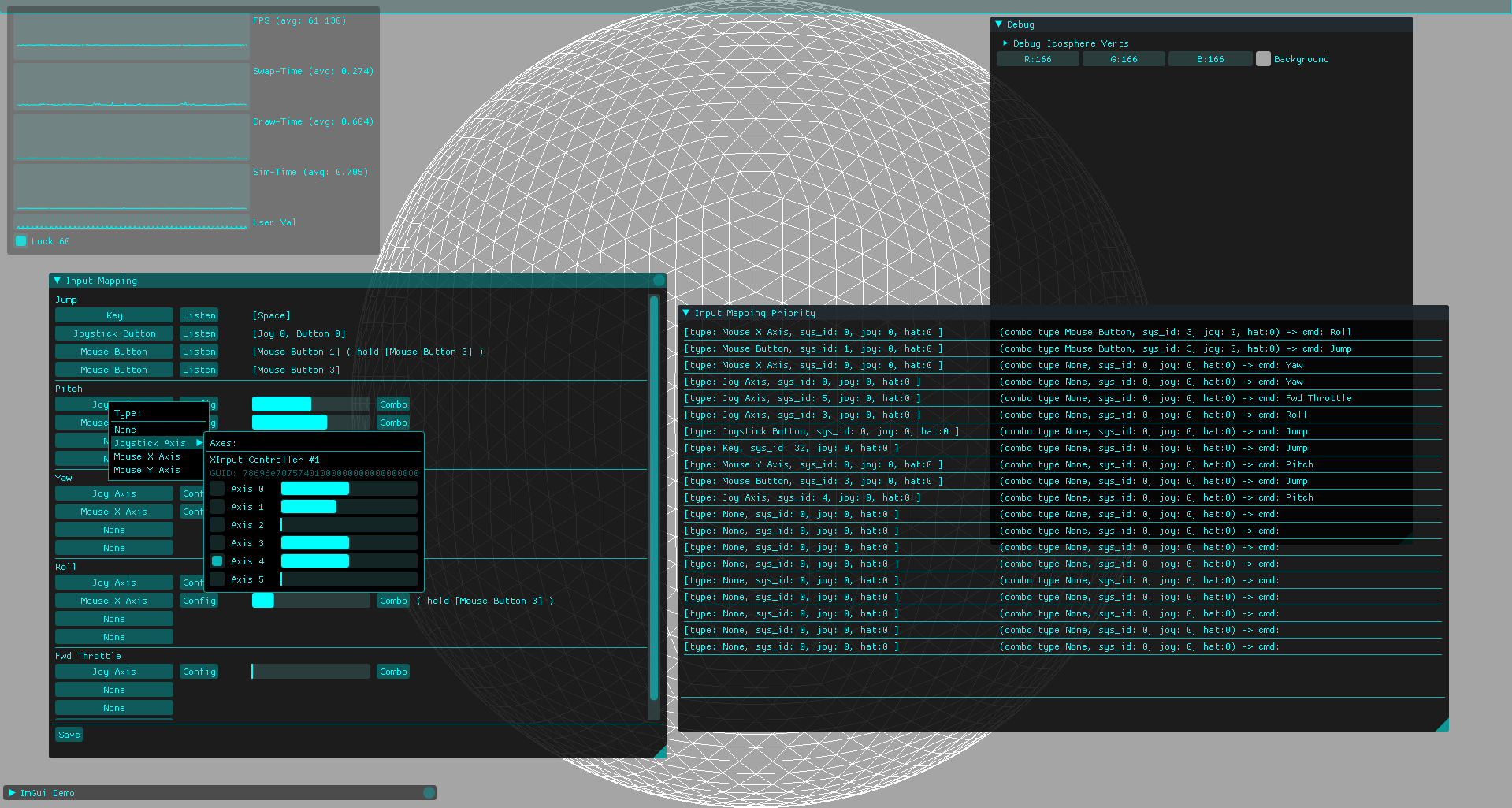Open the Background color swatch
Viewport: 1512px width, 808px height.
tap(1263, 59)
